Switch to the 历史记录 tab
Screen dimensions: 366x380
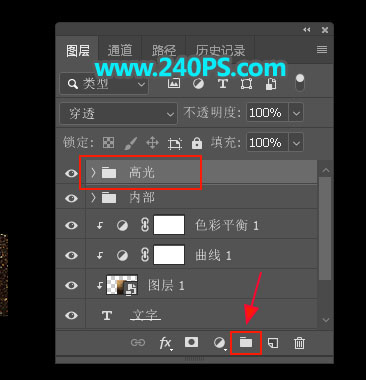tap(220, 50)
